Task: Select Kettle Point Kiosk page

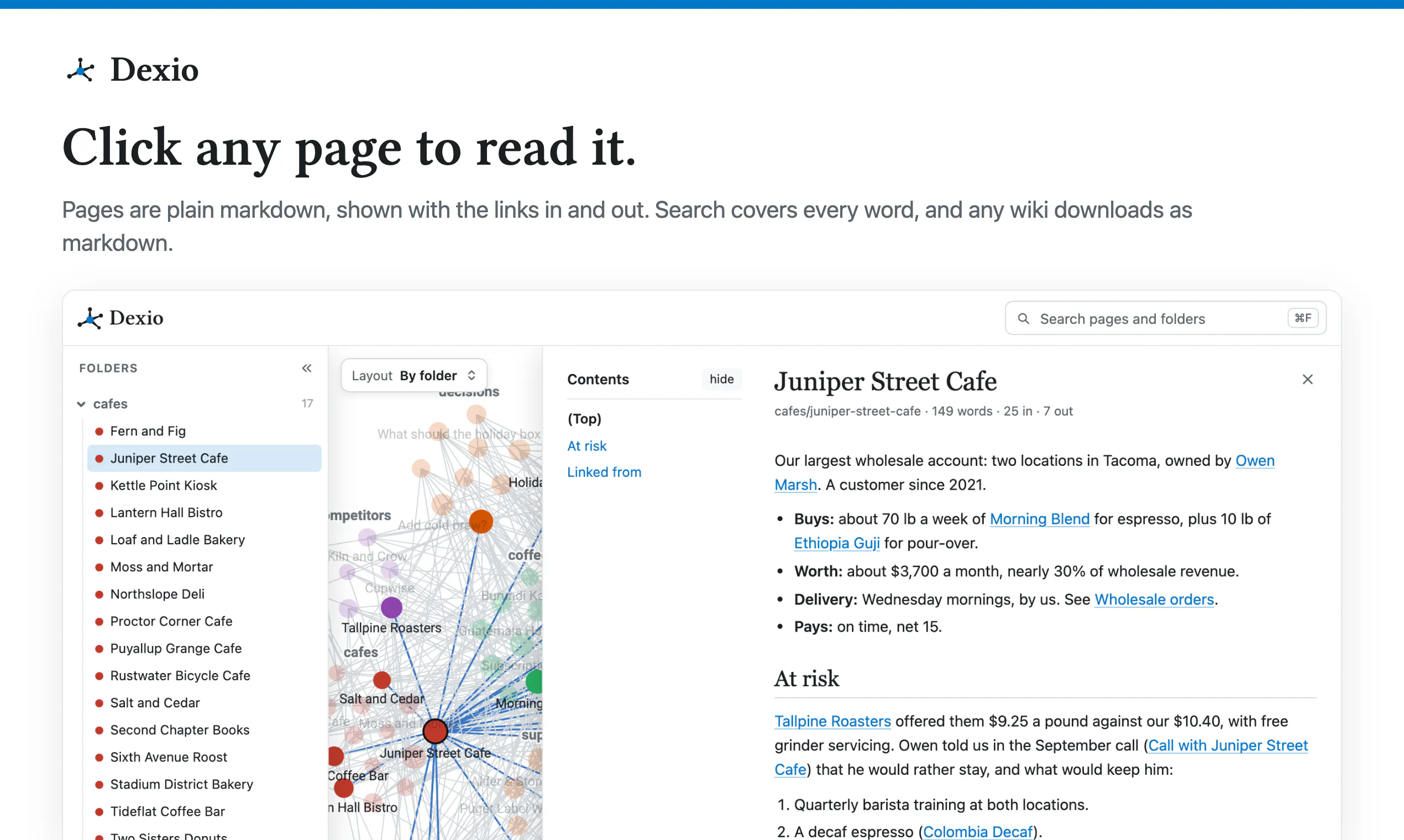Action: (204, 486)
